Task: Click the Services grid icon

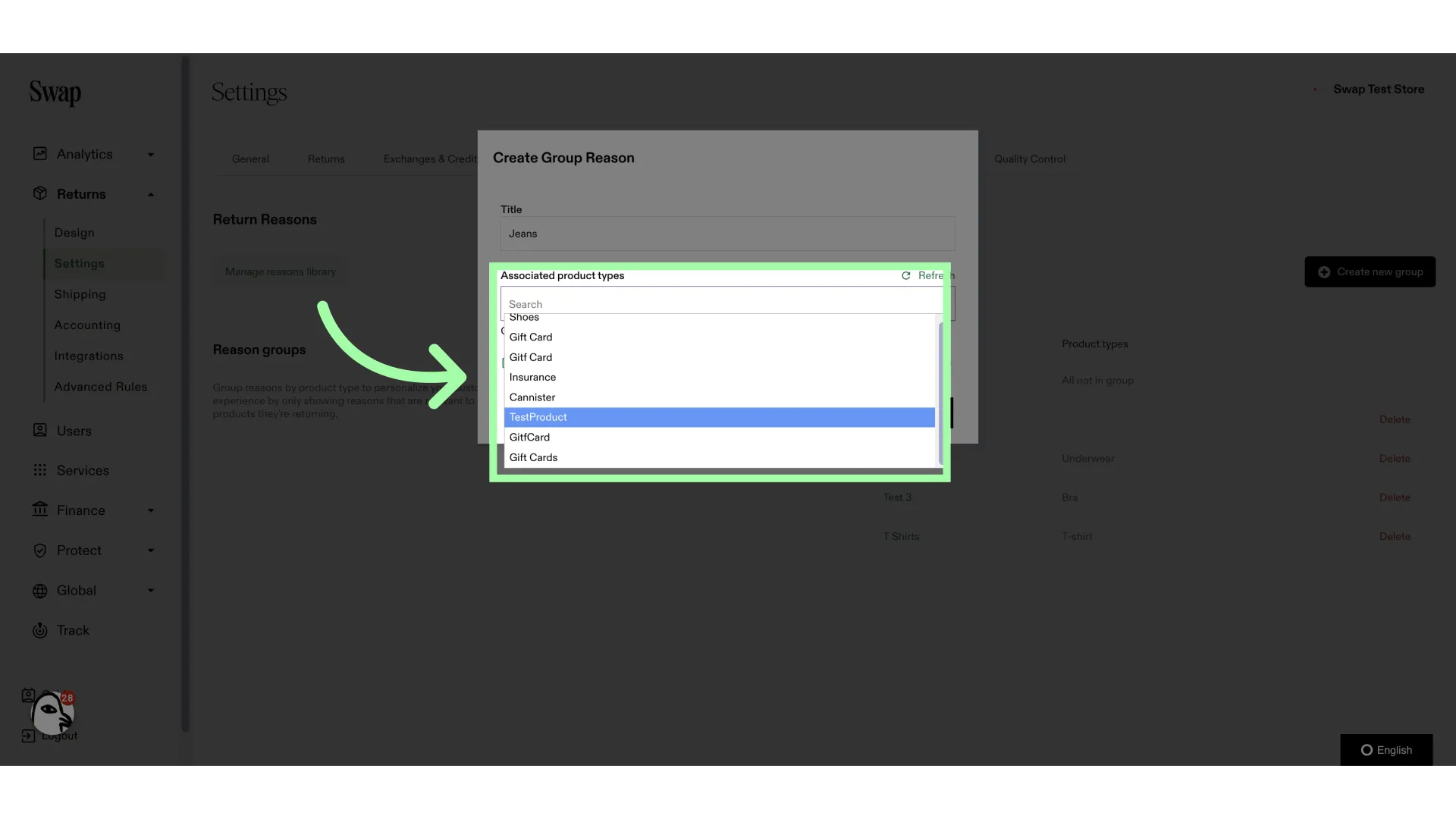Action: (40, 470)
